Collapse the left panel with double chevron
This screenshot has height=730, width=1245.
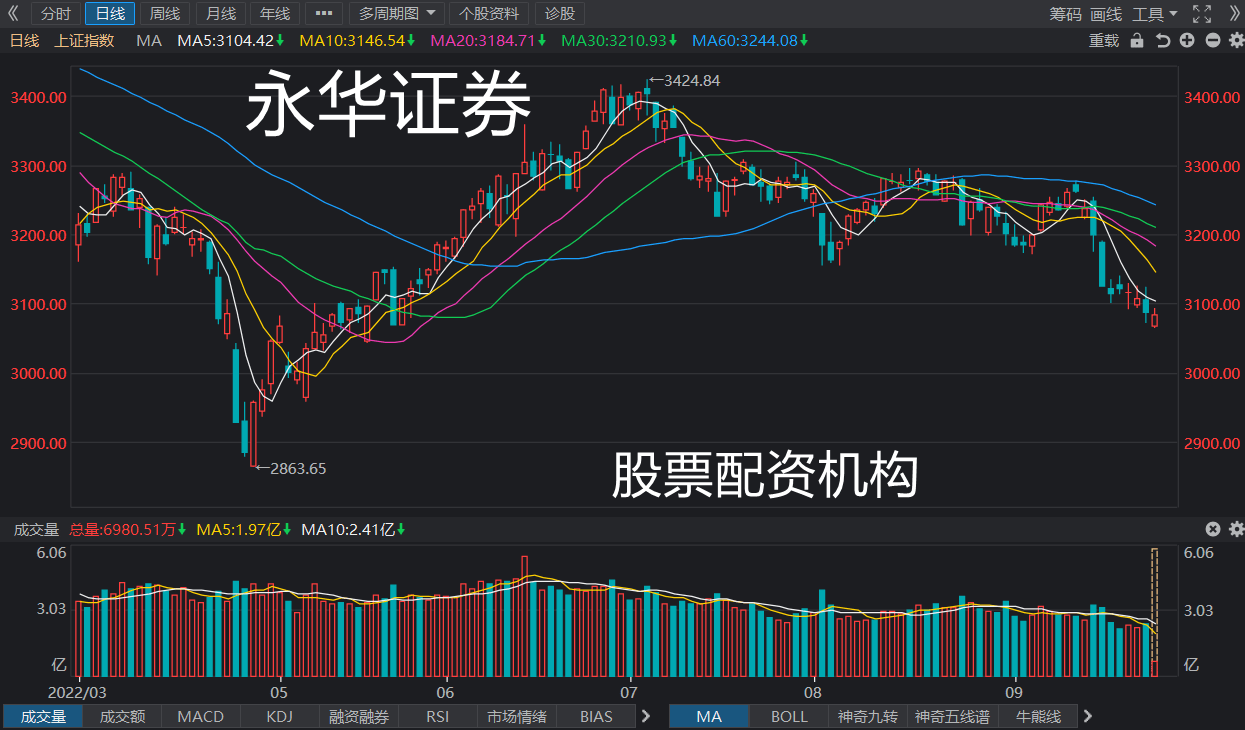click(12, 14)
